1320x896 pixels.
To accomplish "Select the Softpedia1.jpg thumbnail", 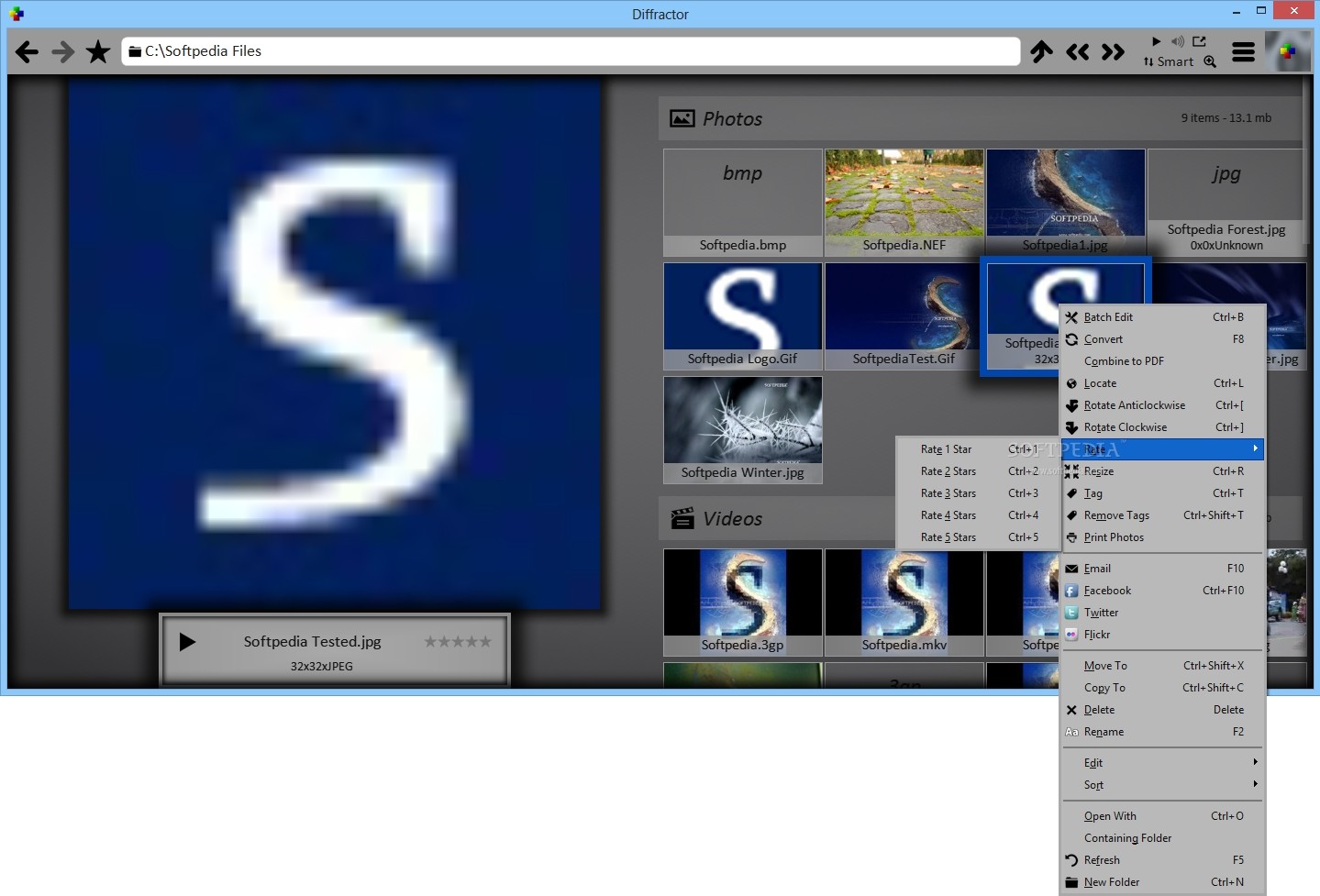I will [1065, 203].
